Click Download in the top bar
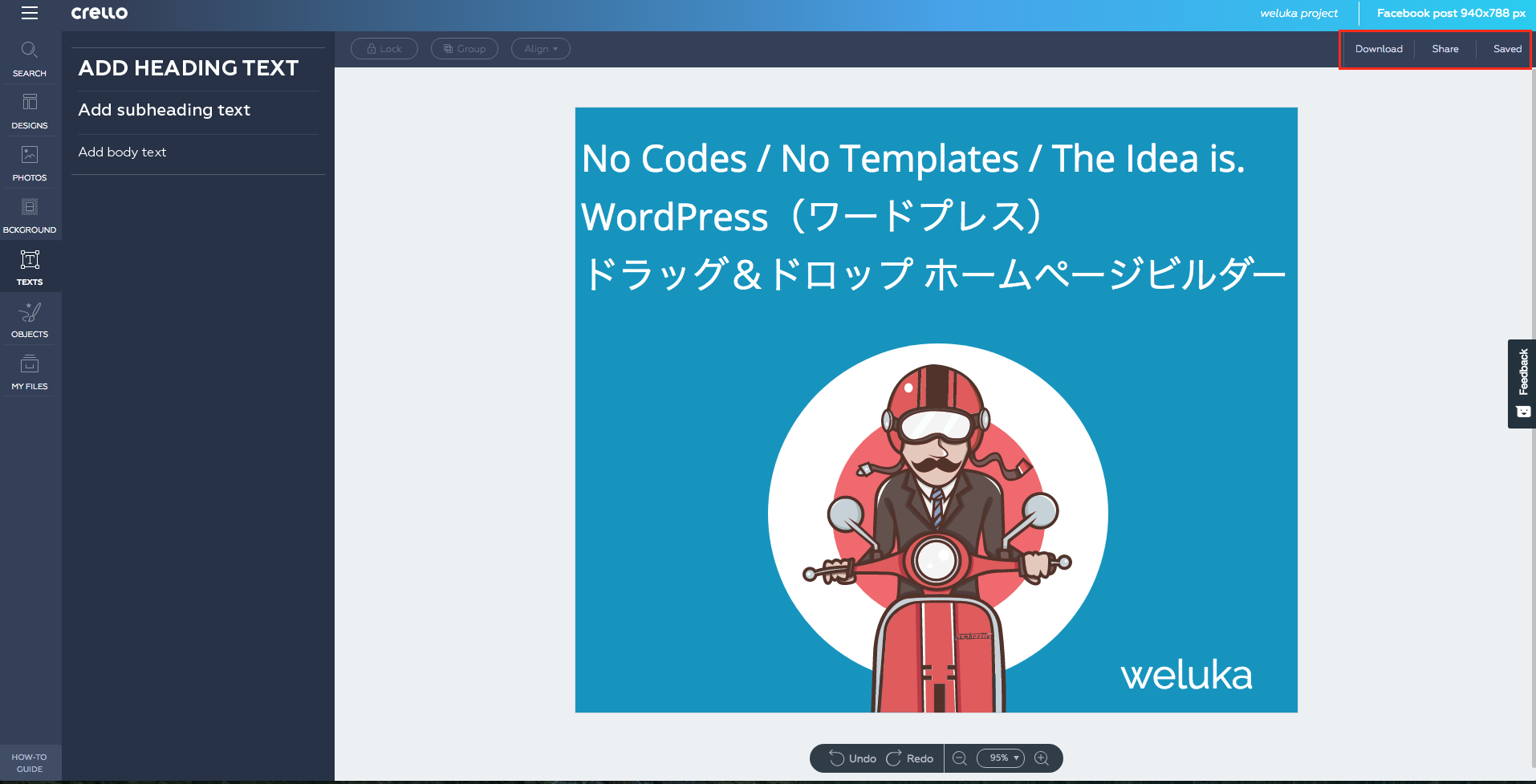The width and height of the screenshot is (1536, 784). [x=1379, y=49]
